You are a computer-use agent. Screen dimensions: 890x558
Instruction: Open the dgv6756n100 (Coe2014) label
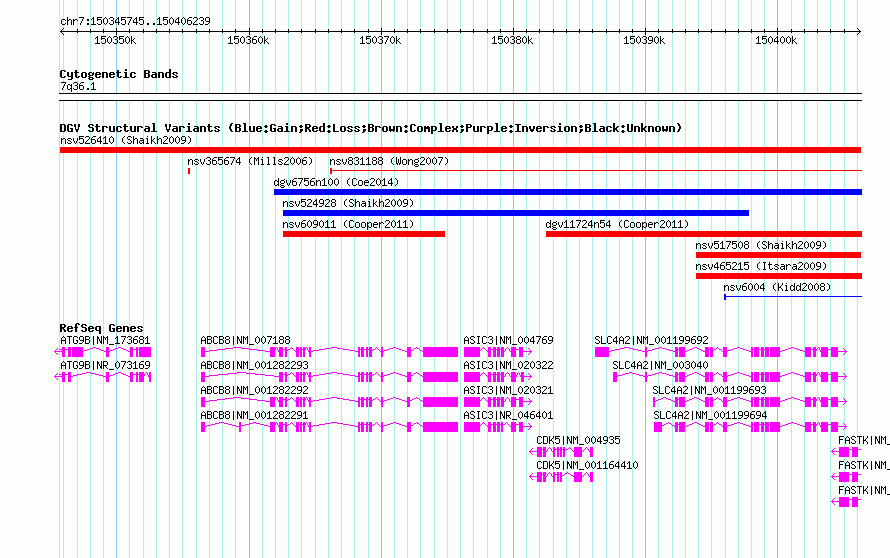point(337,182)
